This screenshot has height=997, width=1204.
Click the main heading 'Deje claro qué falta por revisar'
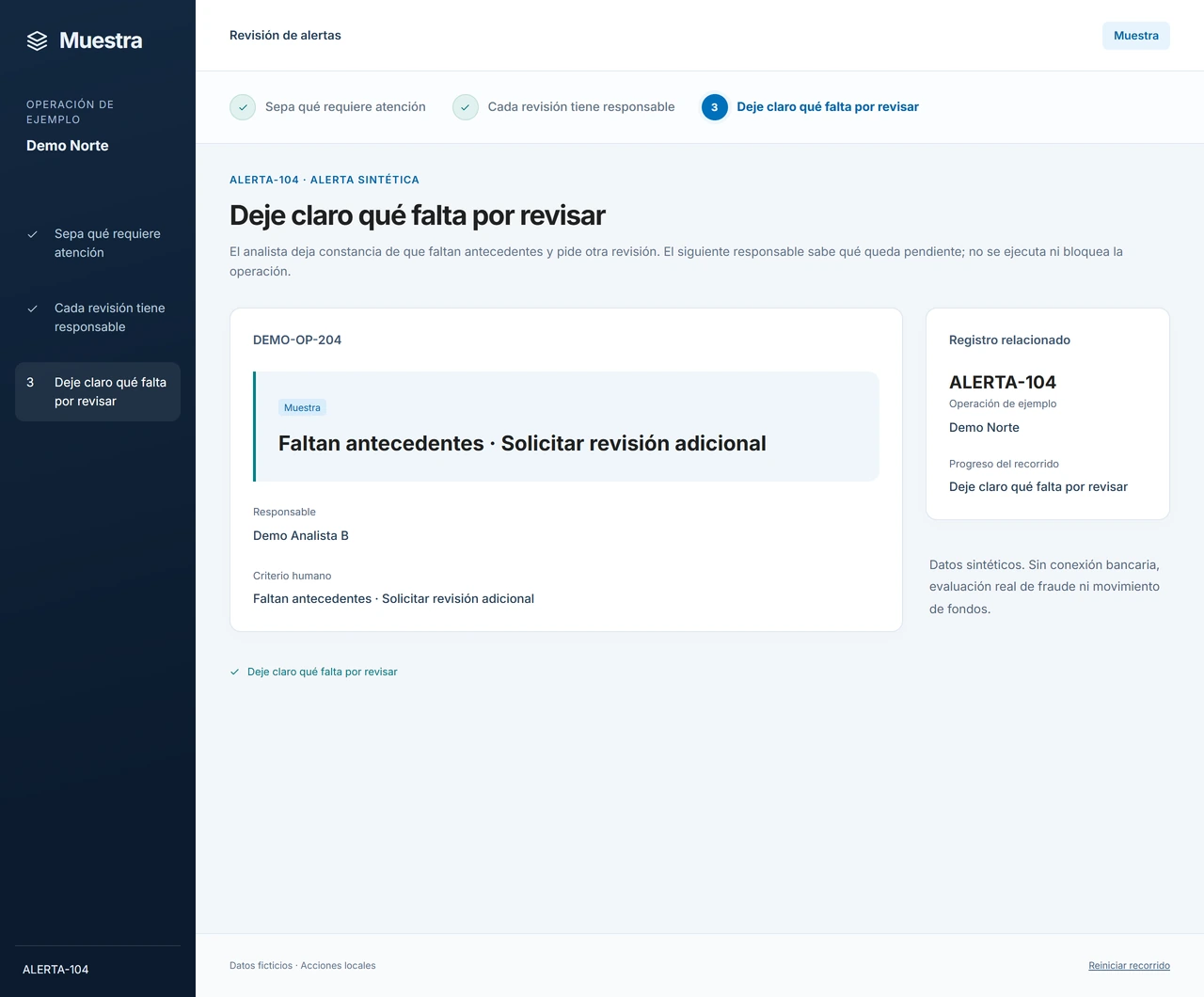pyautogui.click(x=418, y=215)
